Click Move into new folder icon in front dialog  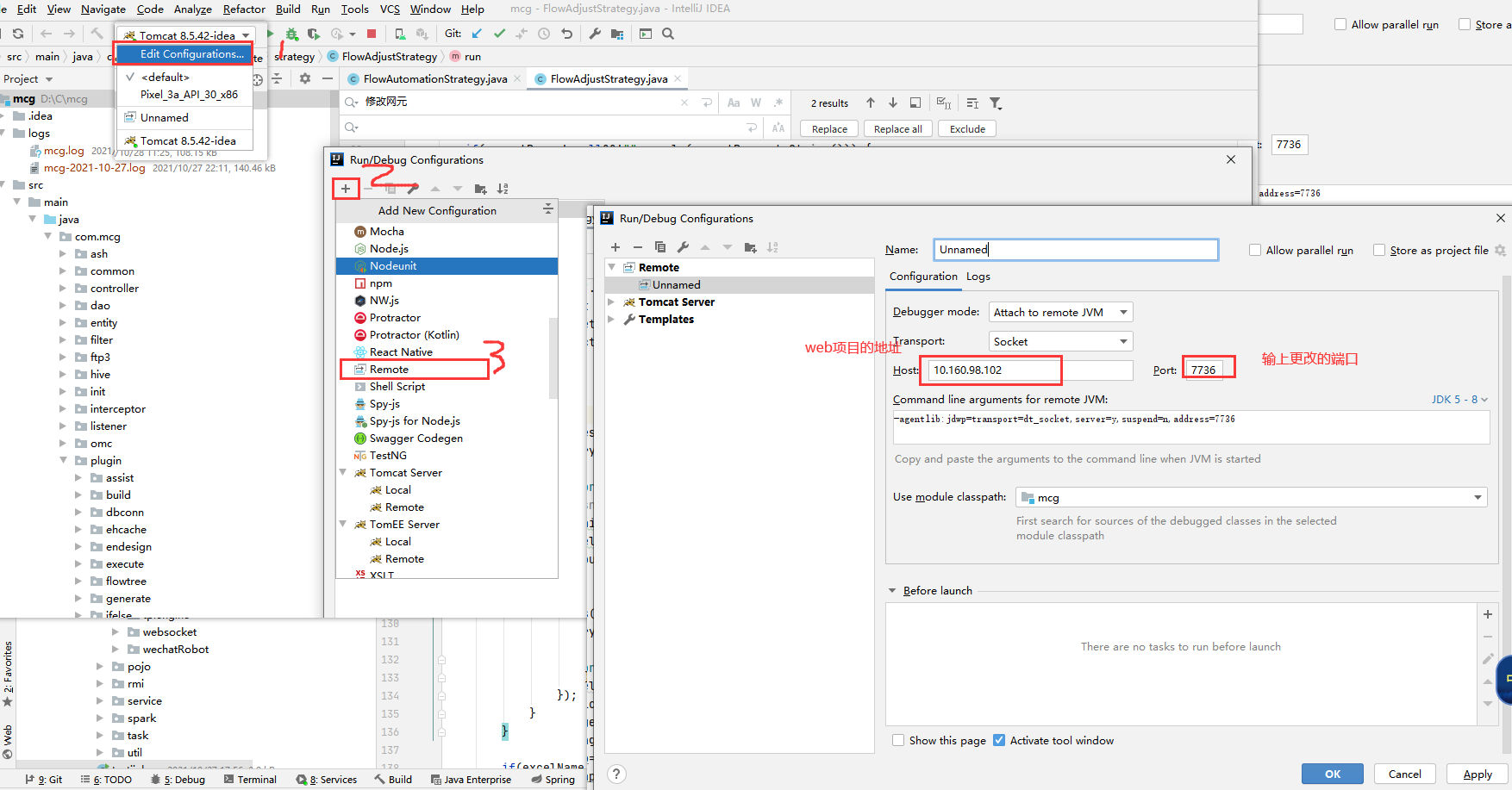click(x=750, y=247)
